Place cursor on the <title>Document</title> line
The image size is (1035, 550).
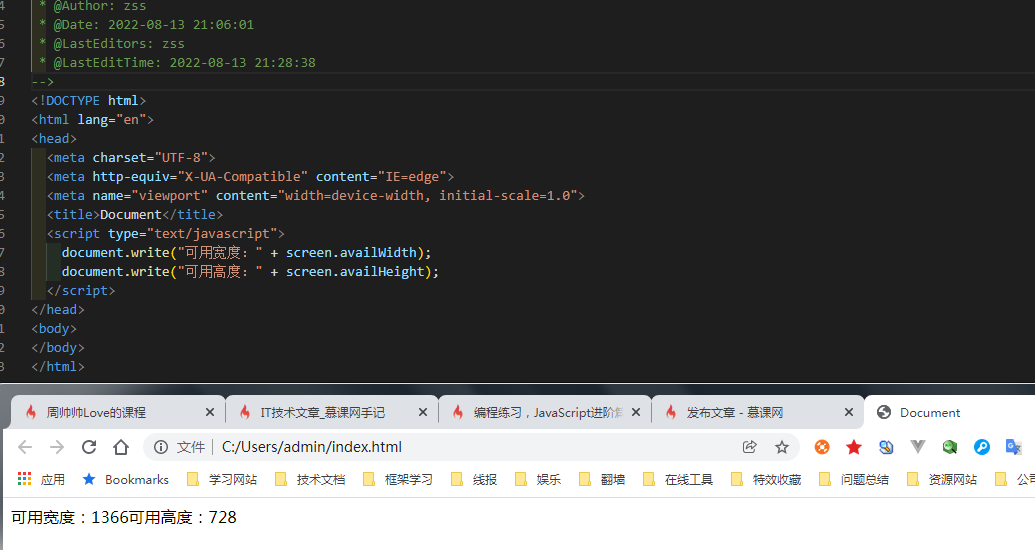135,215
